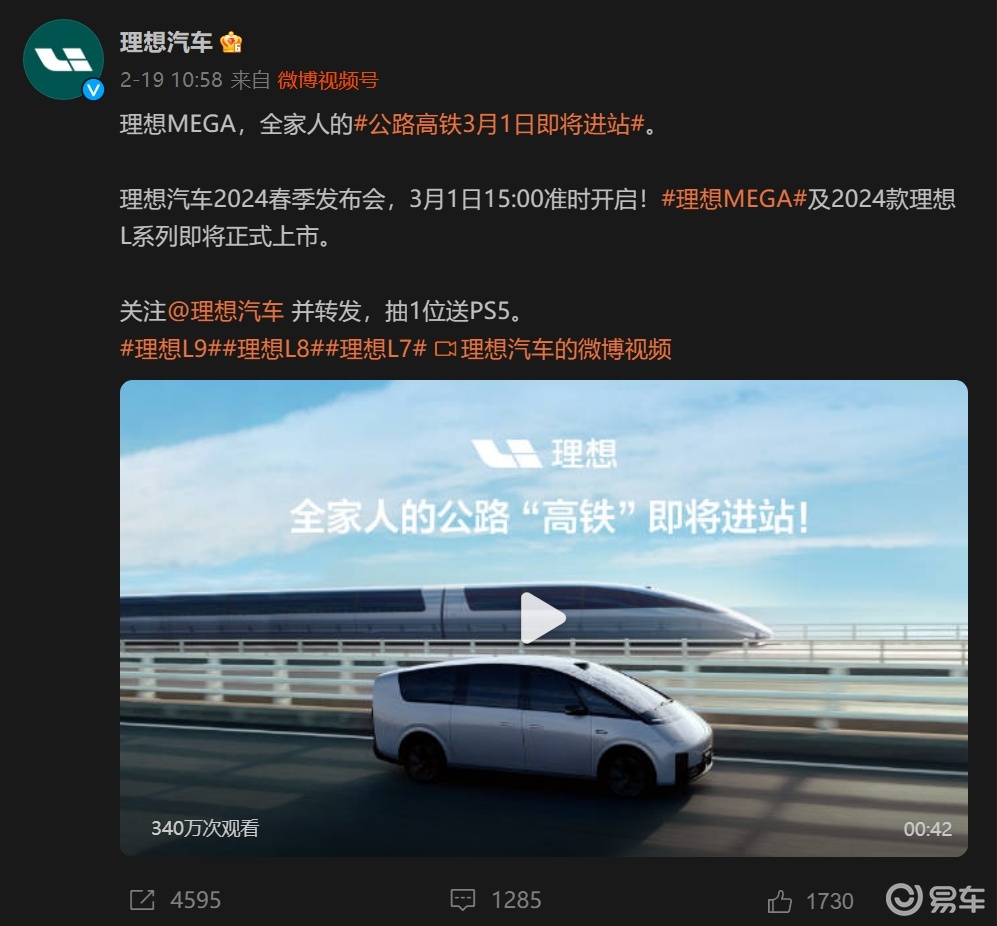Click the 1285 comment count
Viewport: 997px width, 926px height.
(x=516, y=900)
